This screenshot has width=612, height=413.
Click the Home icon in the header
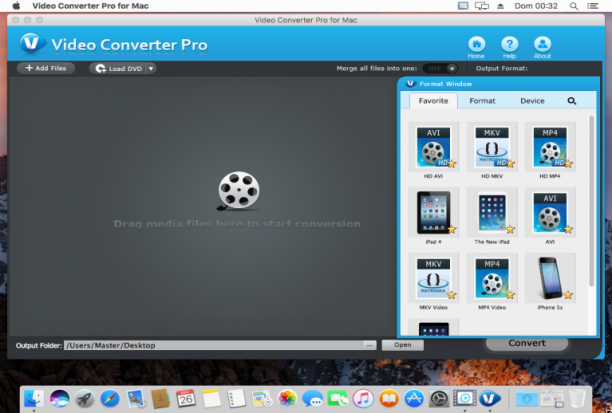tap(477, 45)
